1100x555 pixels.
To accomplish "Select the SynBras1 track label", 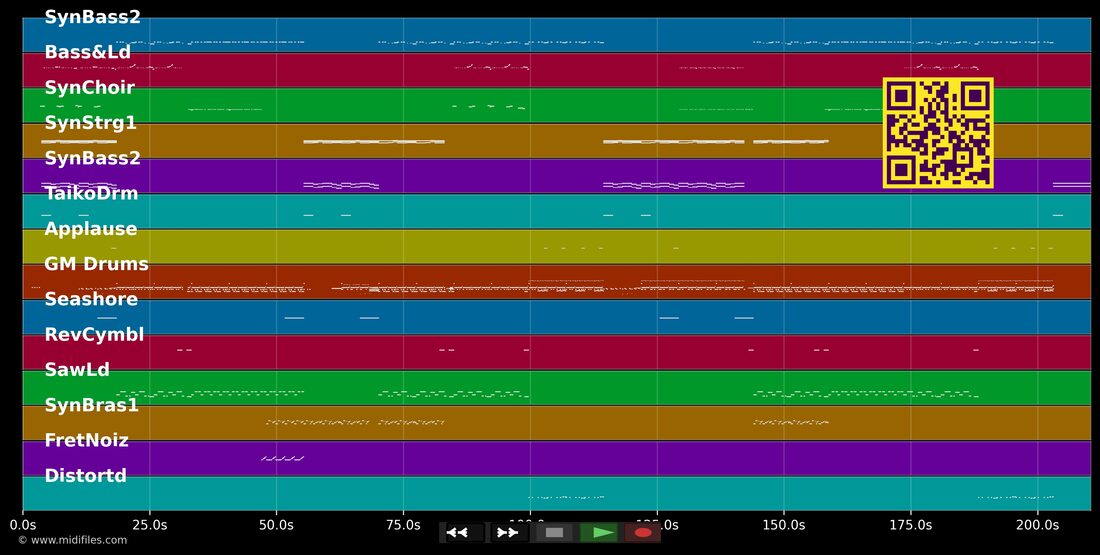I will click(x=92, y=406).
